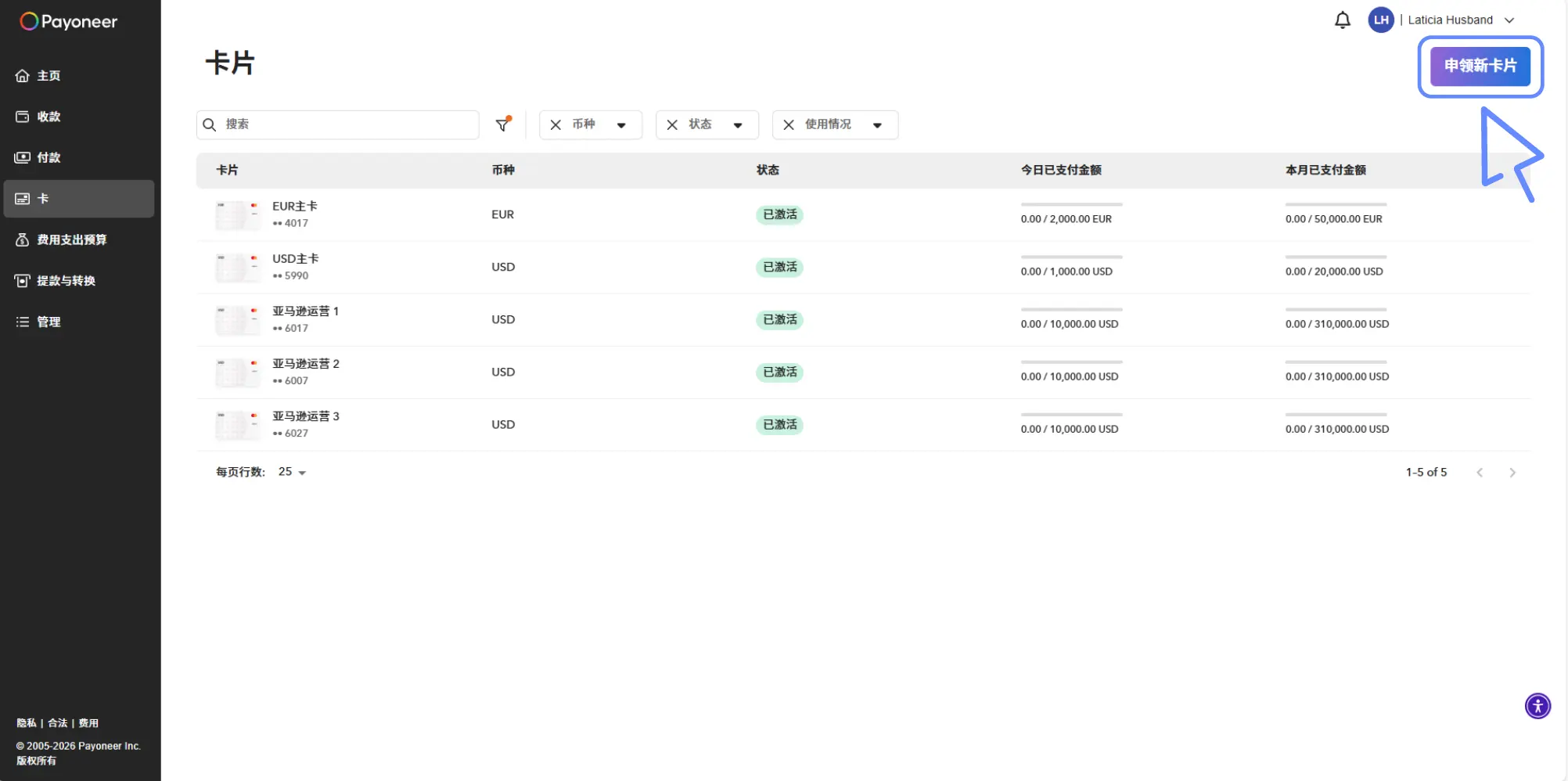Click the Payoneer logo
The height and width of the screenshot is (781, 1568).
(69, 21)
